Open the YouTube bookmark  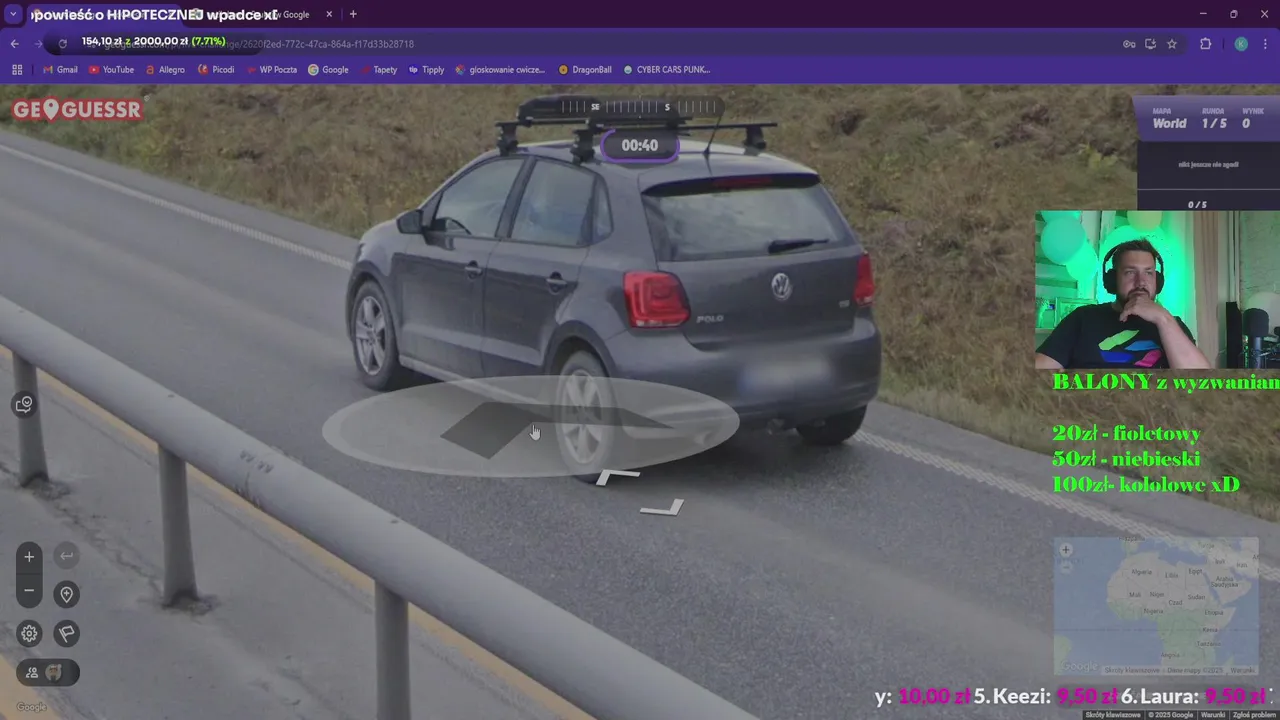111,70
